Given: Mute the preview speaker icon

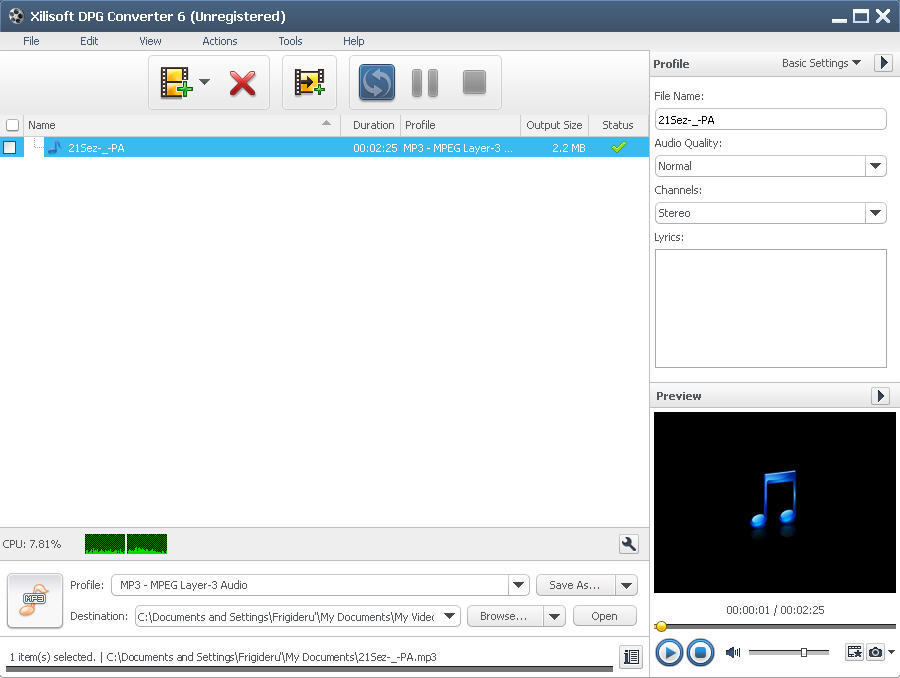Looking at the screenshot, I should click(732, 652).
